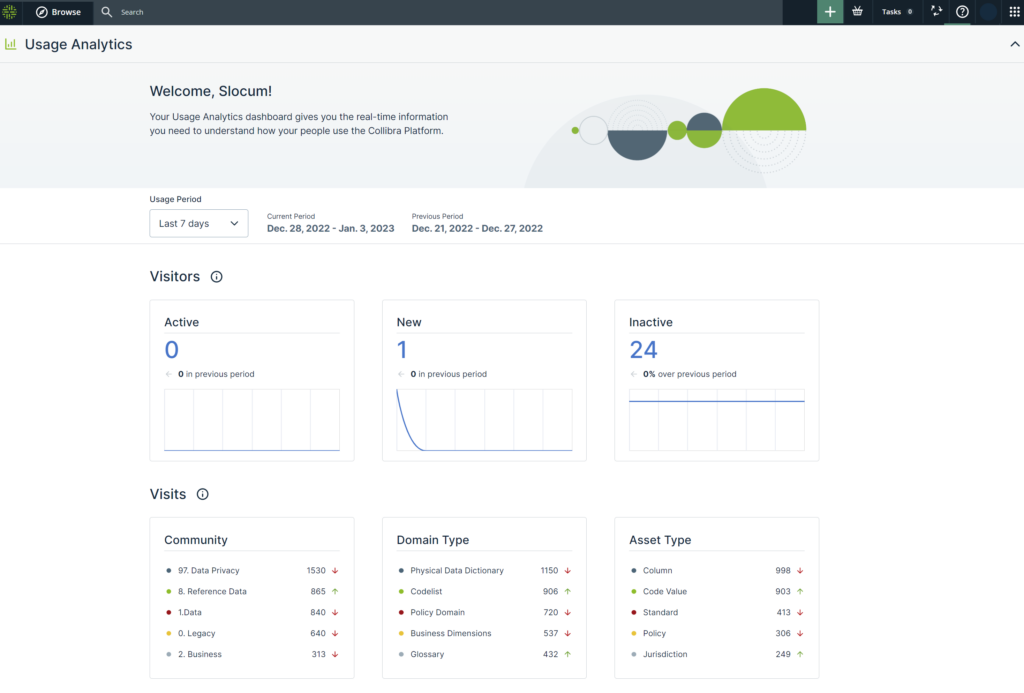1024x693 pixels.
Task: Click the New visitors chart
Action: click(x=484, y=420)
